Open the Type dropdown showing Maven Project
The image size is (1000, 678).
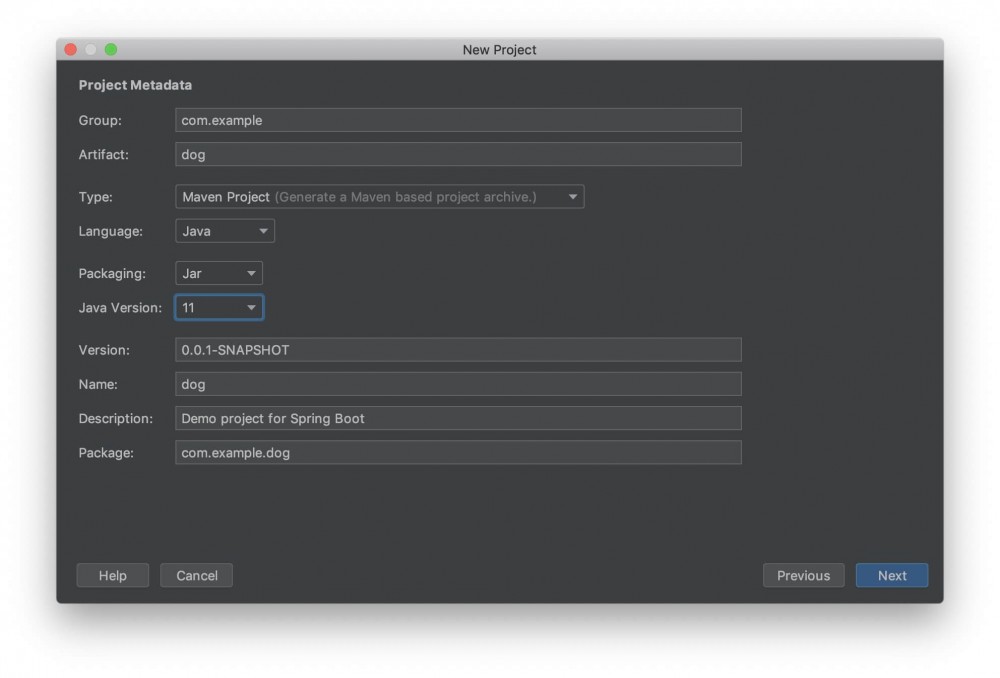click(380, 196)
